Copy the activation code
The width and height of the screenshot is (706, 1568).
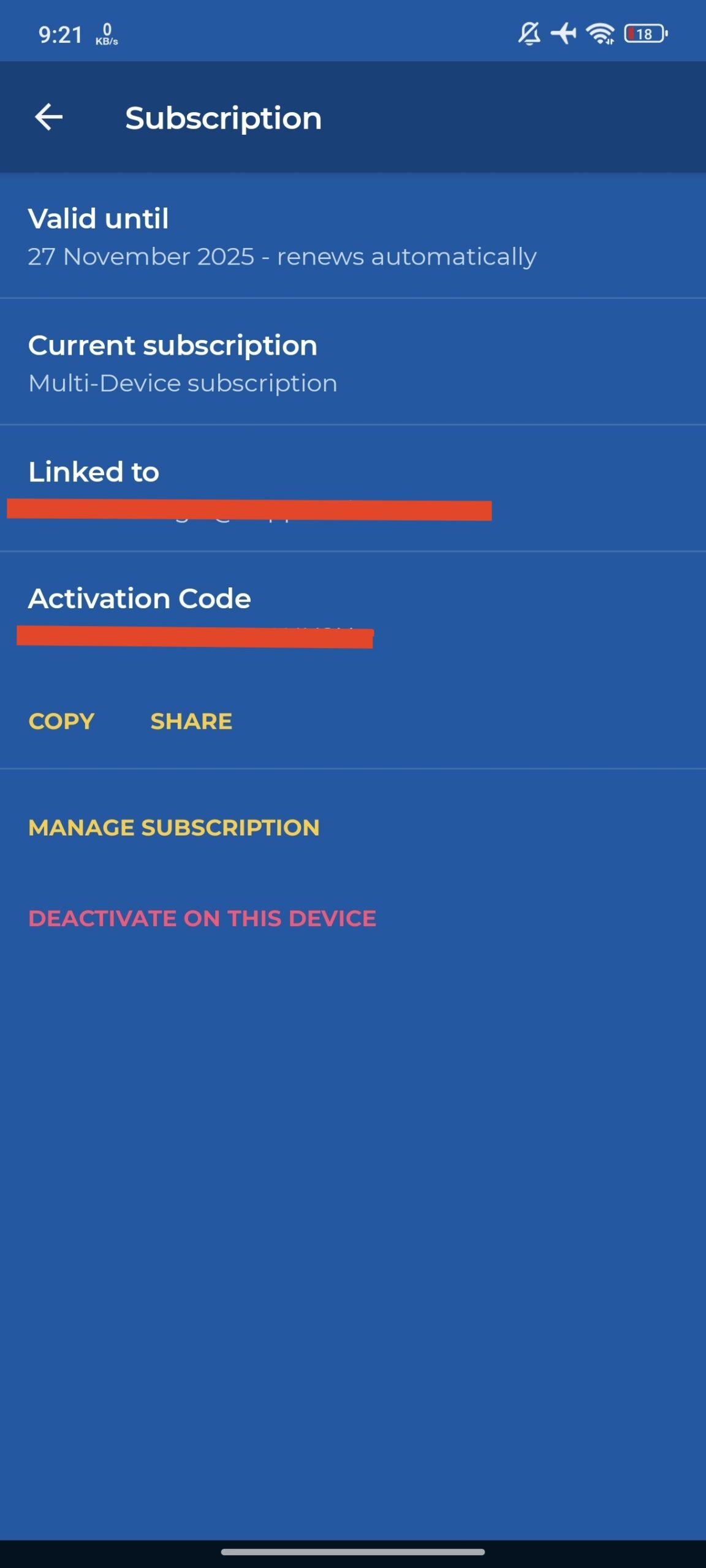[x=61, y=722]
